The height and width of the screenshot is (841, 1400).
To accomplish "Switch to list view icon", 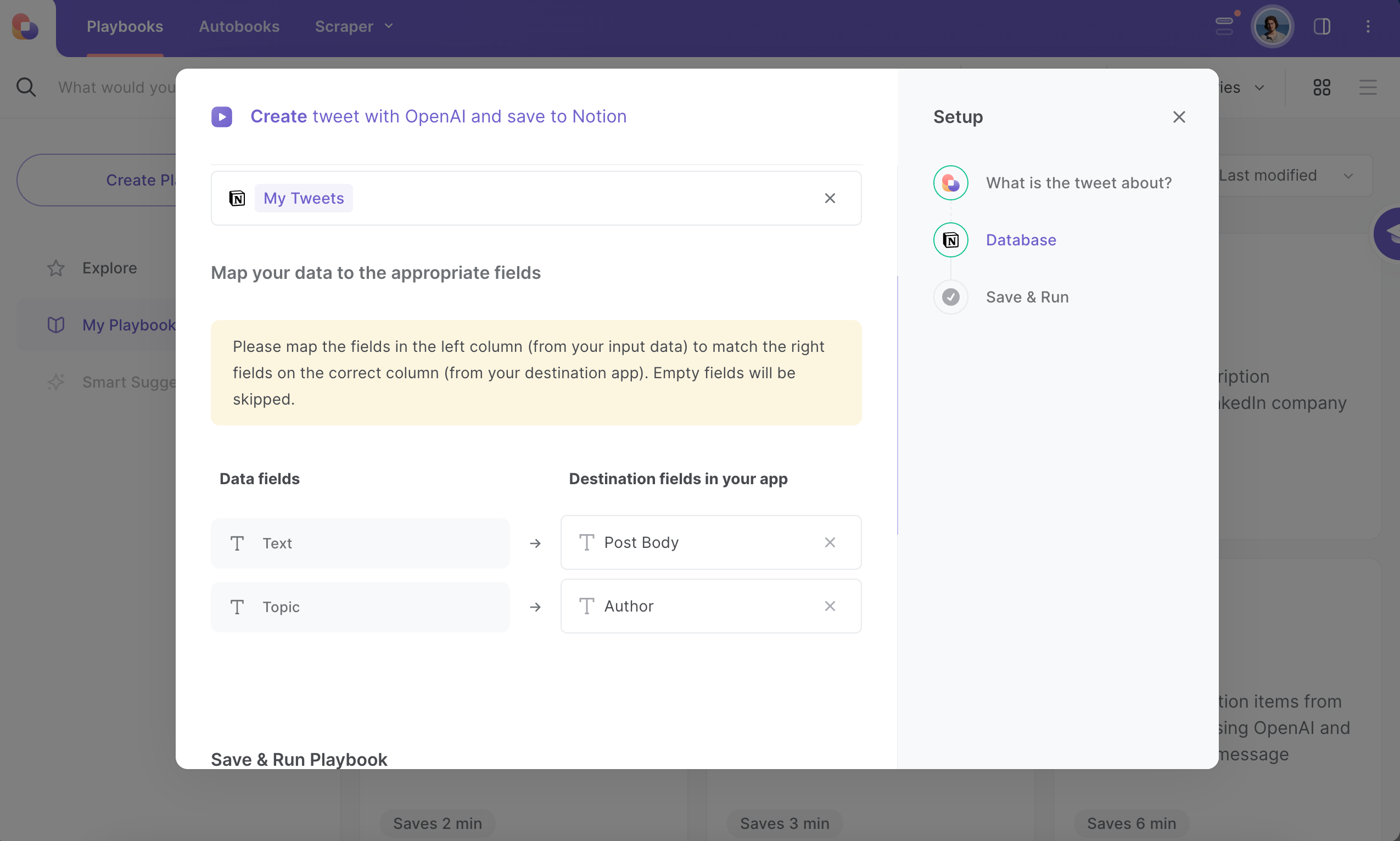I will click(1368, 87).
